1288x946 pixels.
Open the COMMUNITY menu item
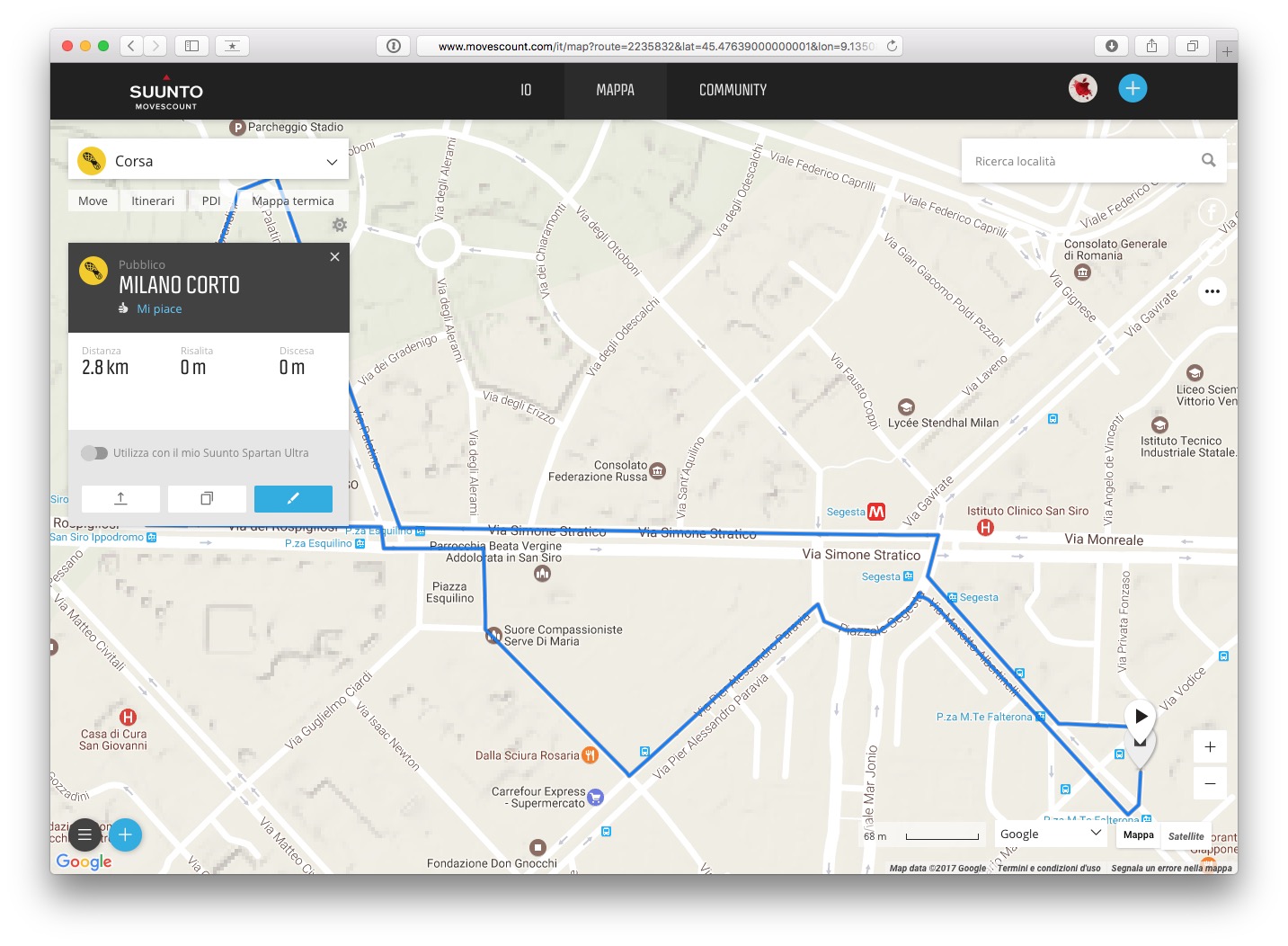coord(733,90)
